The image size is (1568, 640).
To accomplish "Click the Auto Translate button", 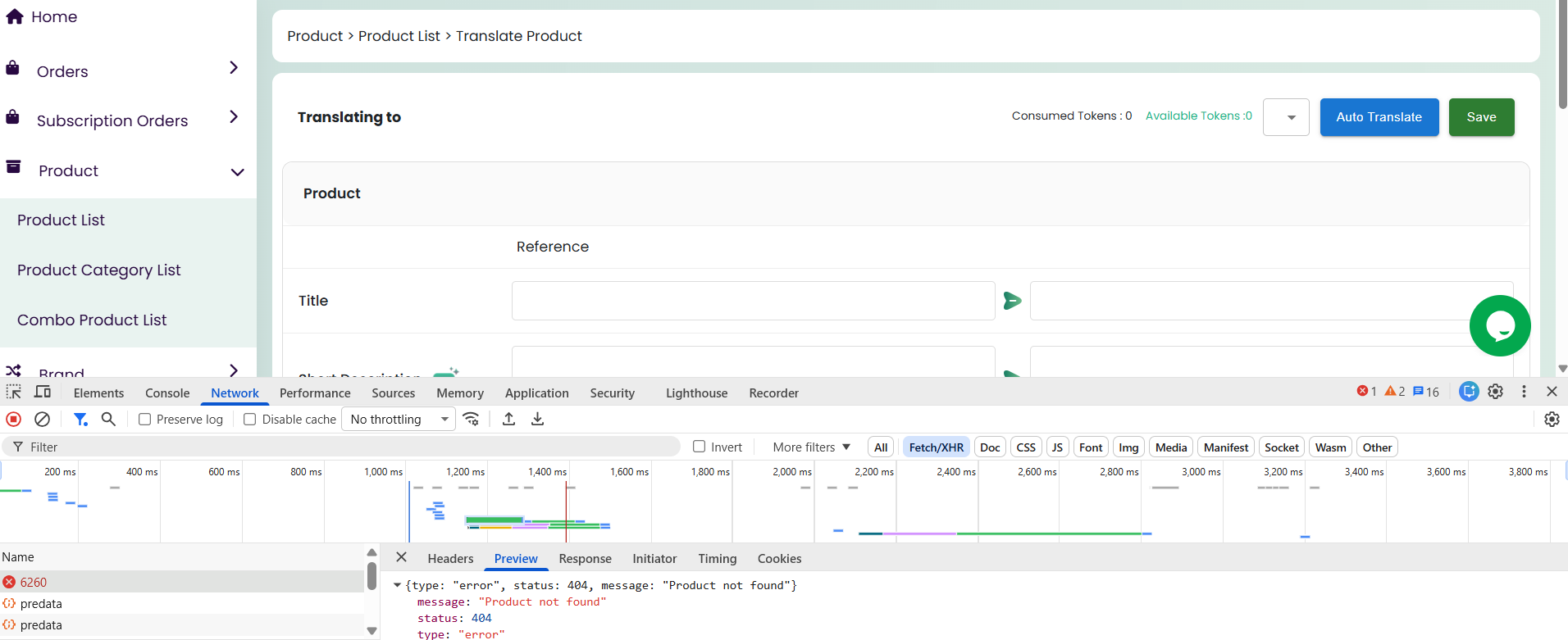I will tap(1379, 117).
